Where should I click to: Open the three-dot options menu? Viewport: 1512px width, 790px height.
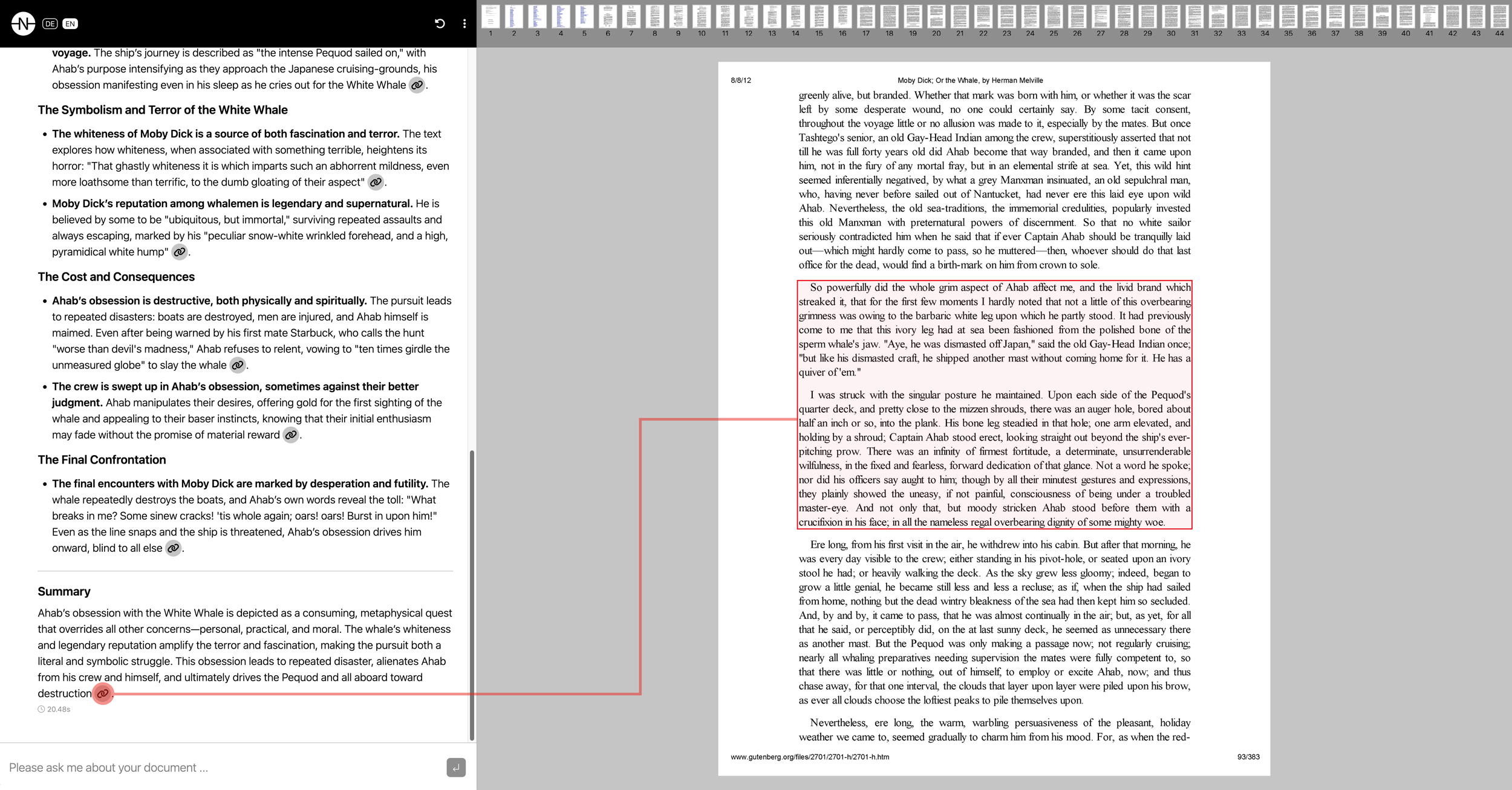click(x=464, y=24)
